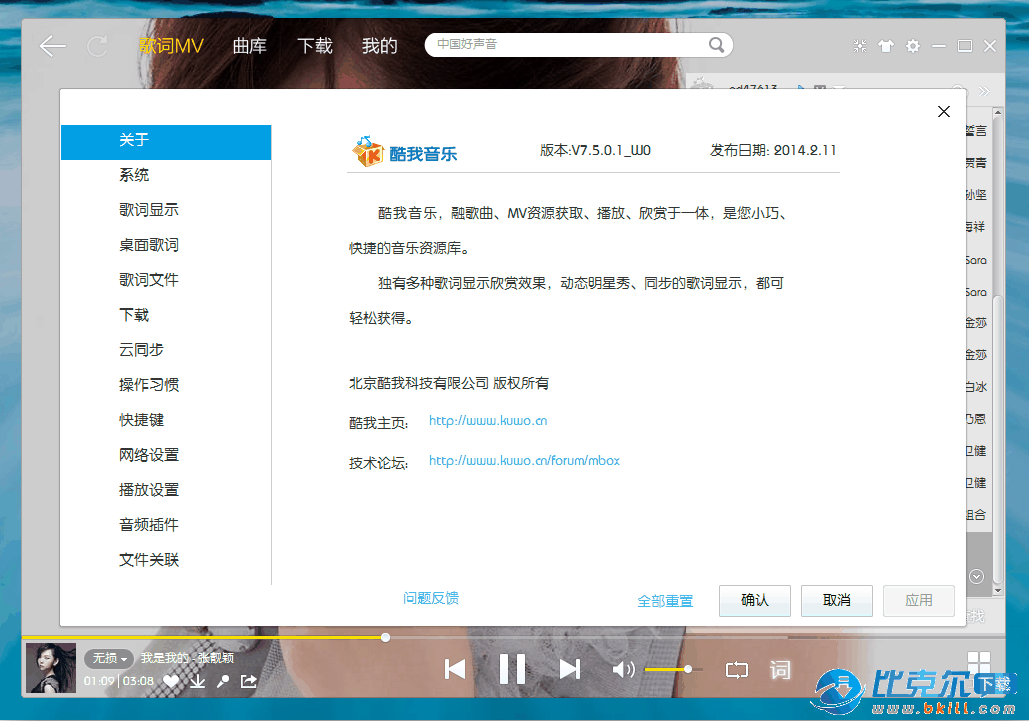The height and width of the screenshot is (721, 1029).
Task: Toggle the lyrics 词 icon
Action: pyautogui.click(x=780, y=670)
